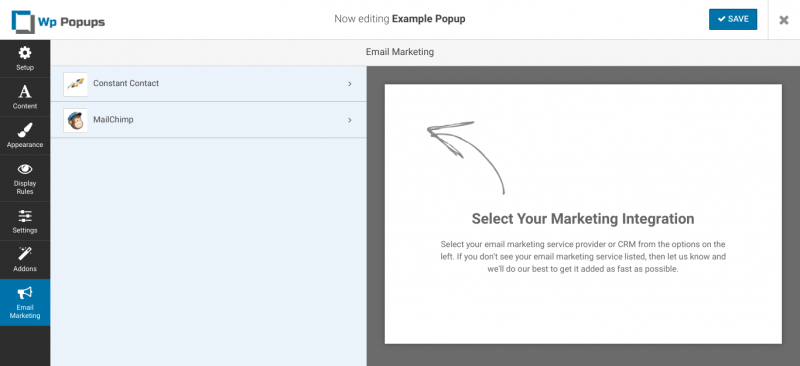Click the Content menu label
Image resolution: width=800 pixels, height=366 pixels.
pos(25,106)
